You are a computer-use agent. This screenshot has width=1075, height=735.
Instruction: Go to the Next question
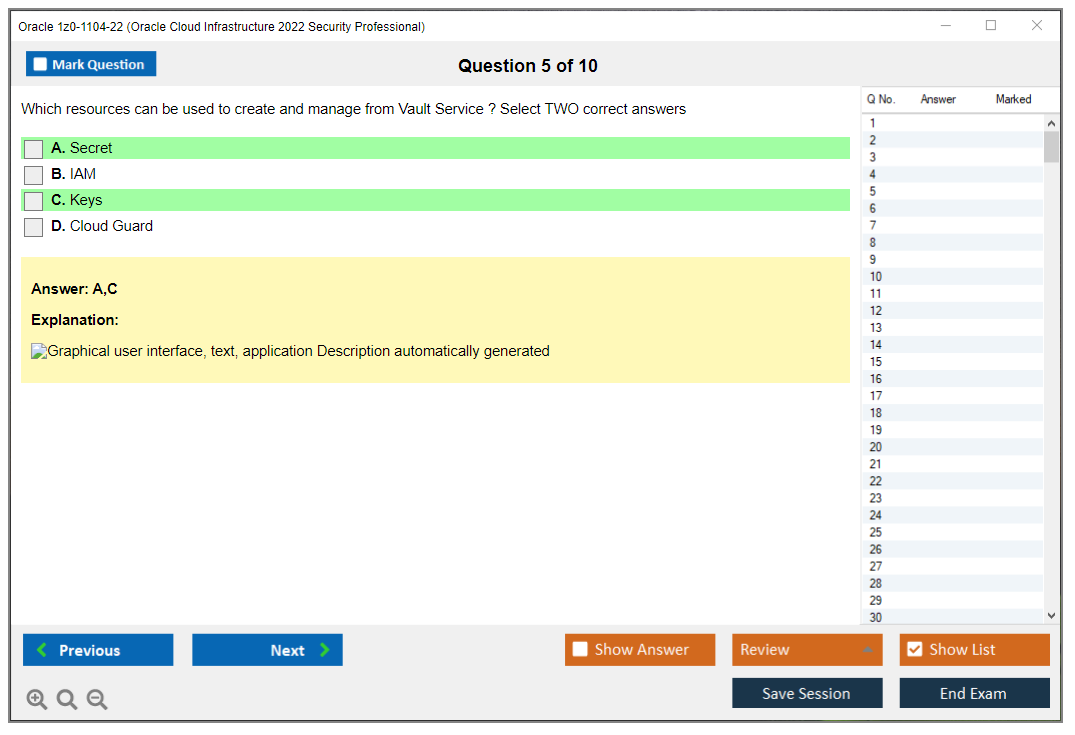point(267,650)
